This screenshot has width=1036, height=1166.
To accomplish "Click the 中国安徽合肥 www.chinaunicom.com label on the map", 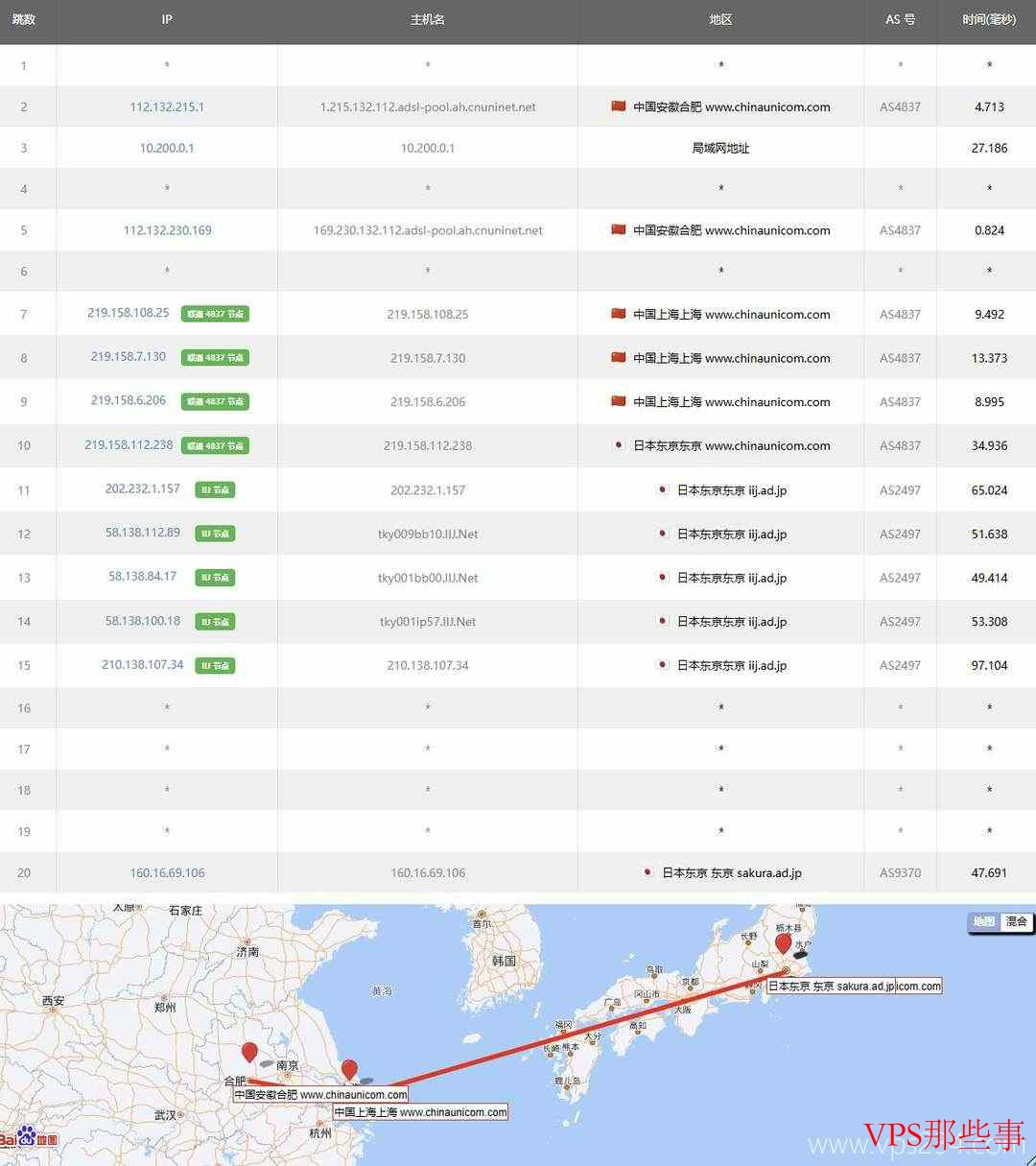I will click(x=321, y=1094).
